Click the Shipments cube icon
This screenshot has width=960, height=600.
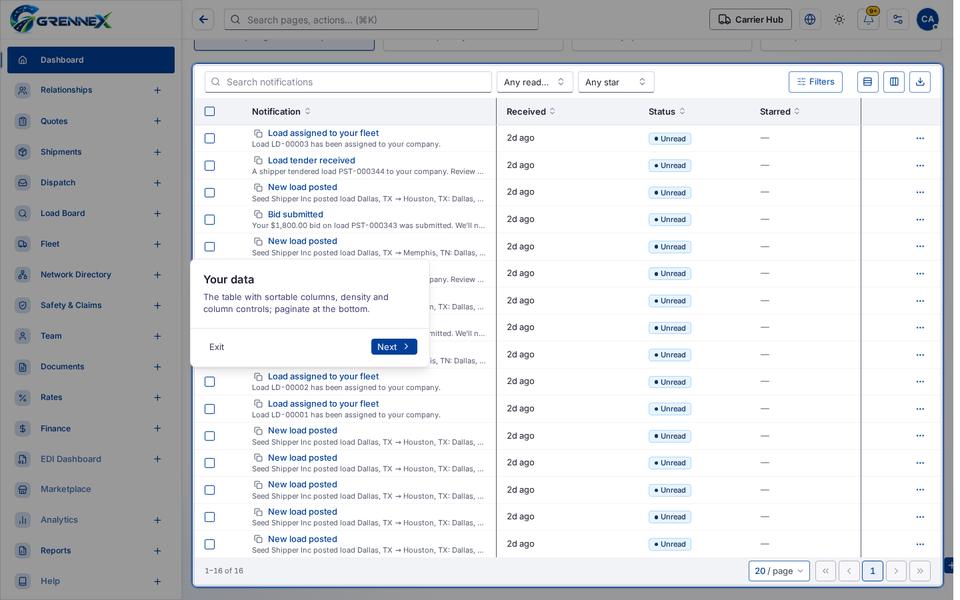(23, 152)
